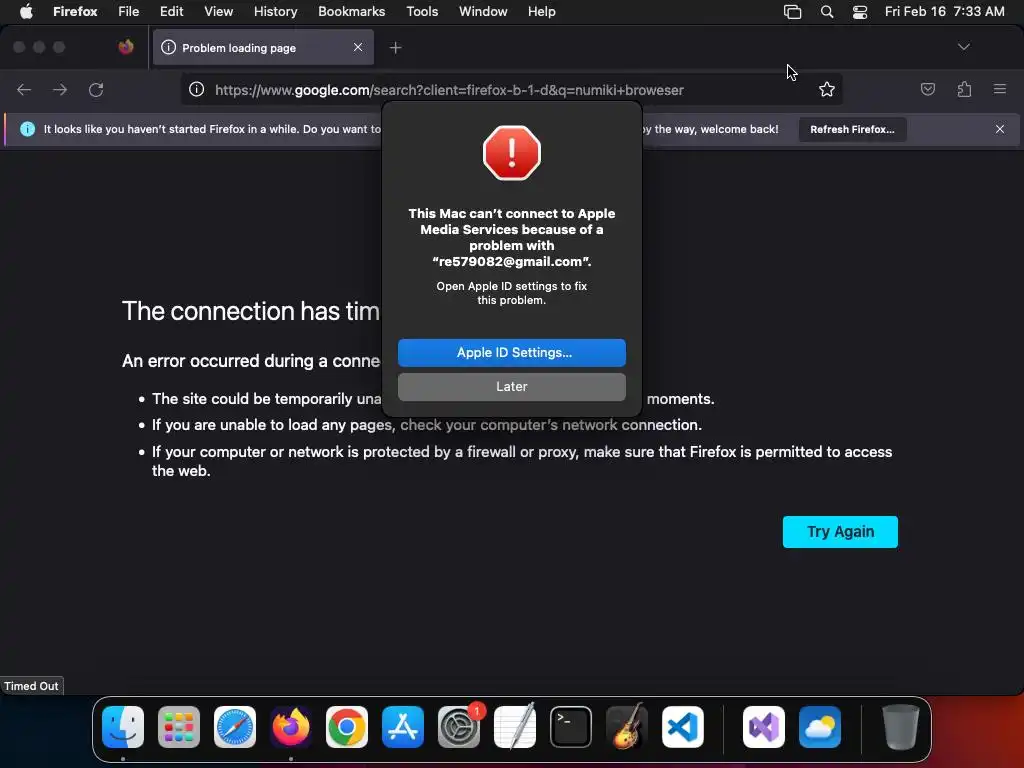Open the Window menu
This screenshot has width=1024, height=768.
tap(483, 12)
